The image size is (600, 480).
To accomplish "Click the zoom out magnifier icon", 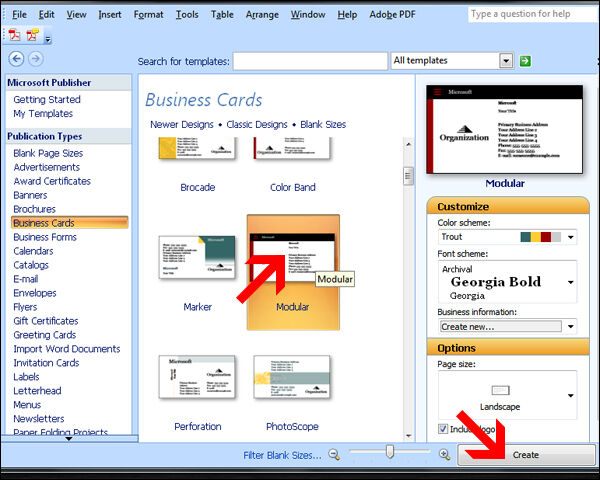I will 334,454.
